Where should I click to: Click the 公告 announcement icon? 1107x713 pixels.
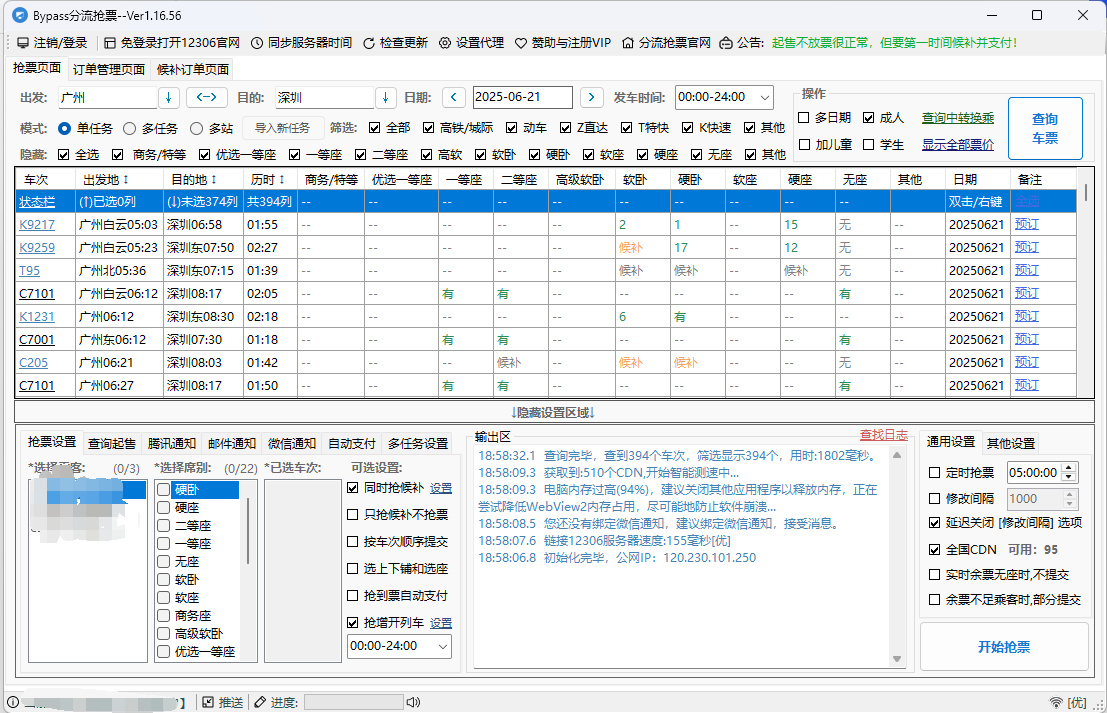pyautogui.click(x=726, y=43)
